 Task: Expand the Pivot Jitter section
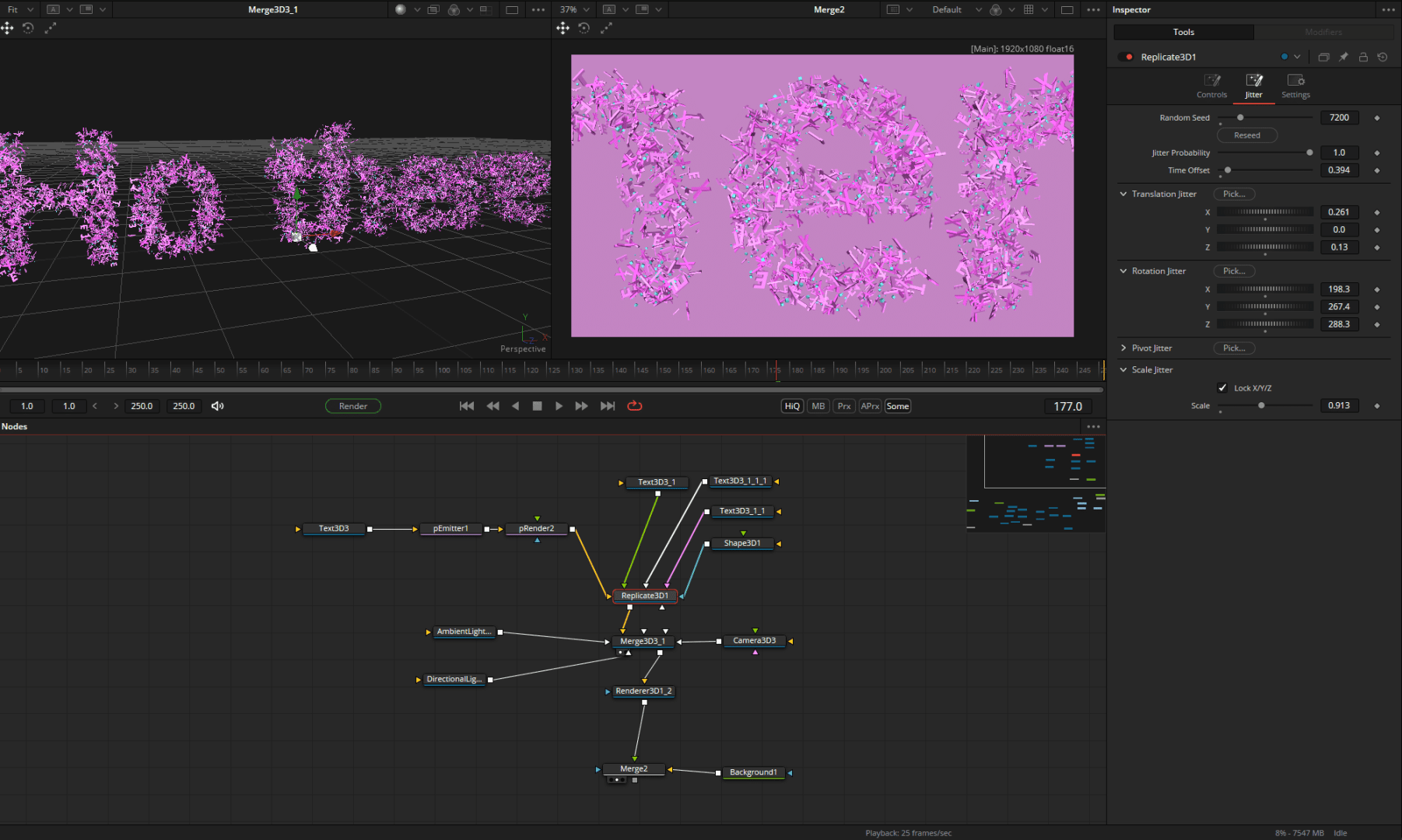pyautogui.click(x=1123, y=348)
